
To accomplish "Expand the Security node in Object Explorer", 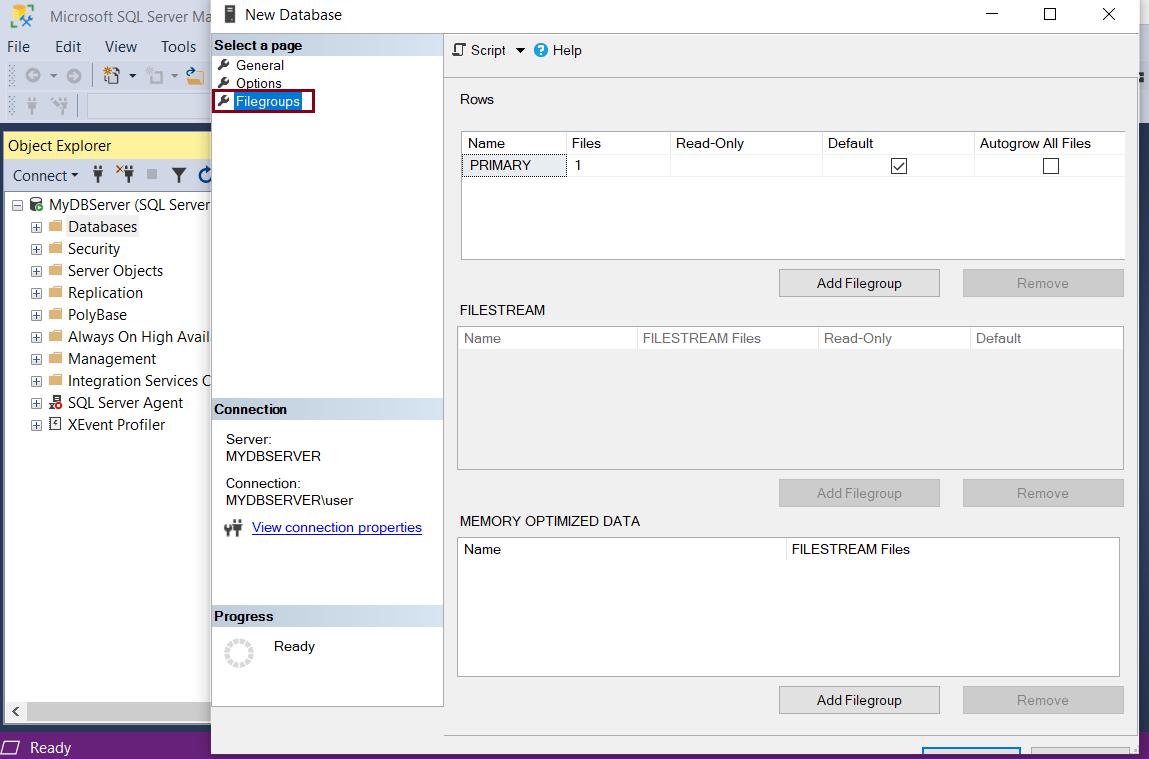I will point(36,249).
